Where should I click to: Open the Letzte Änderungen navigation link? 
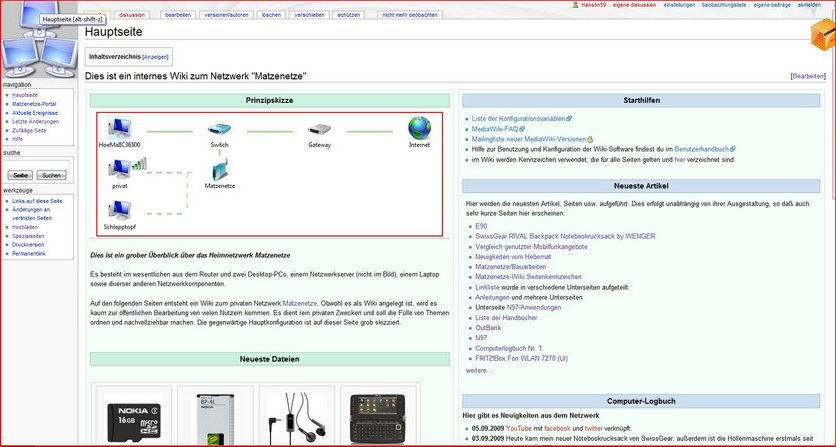click(x=35, y=122)
